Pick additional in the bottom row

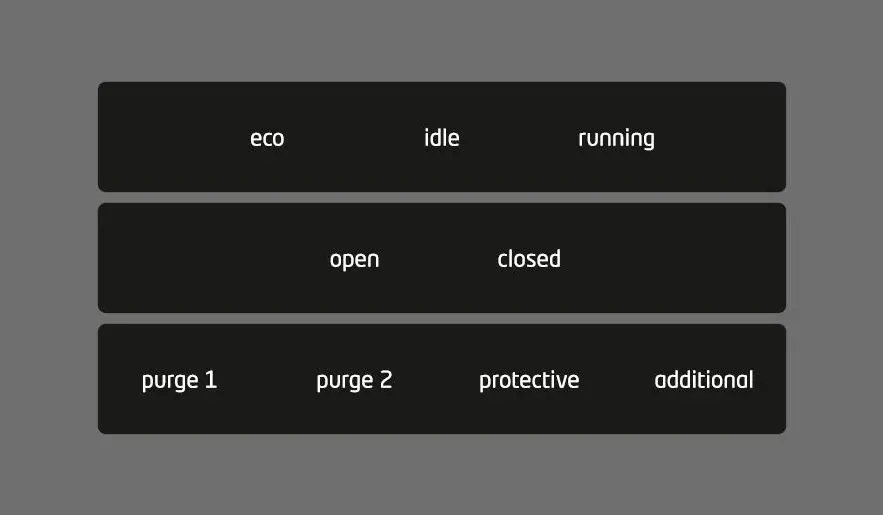pyautogui.click(x=704, y=380)
